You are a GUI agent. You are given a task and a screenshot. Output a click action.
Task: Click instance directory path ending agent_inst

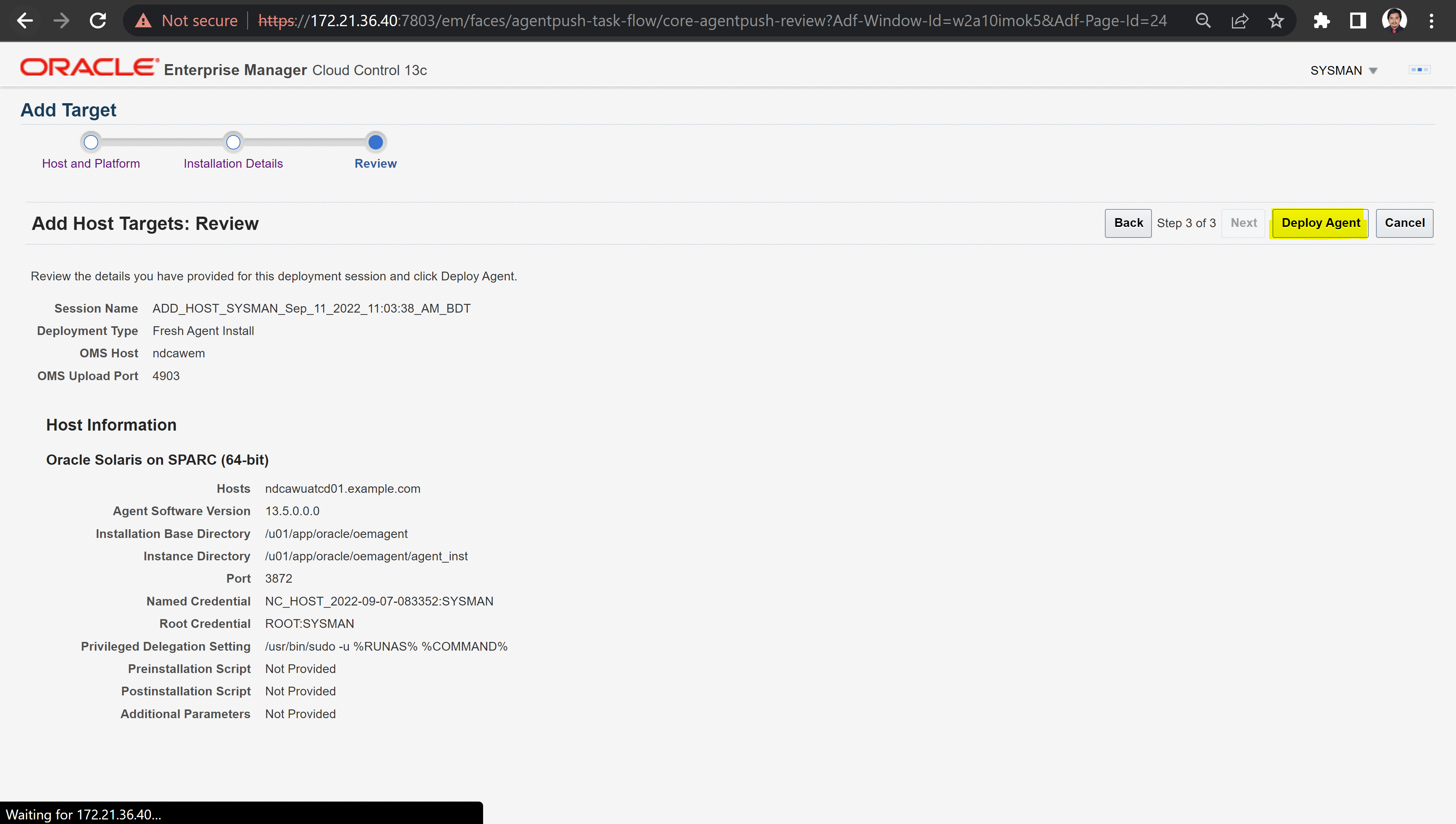366,556
